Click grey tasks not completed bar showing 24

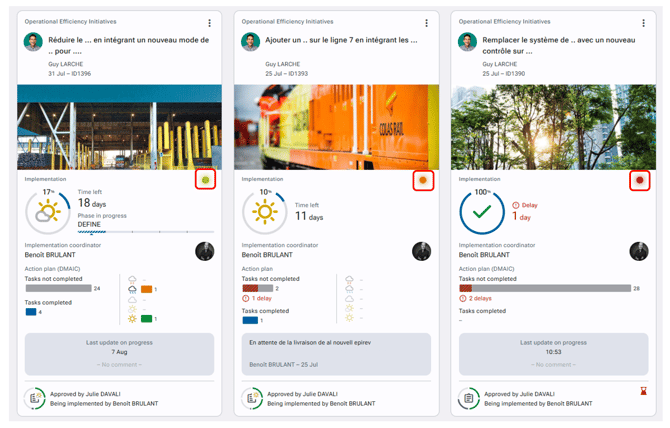click(59, 288)
